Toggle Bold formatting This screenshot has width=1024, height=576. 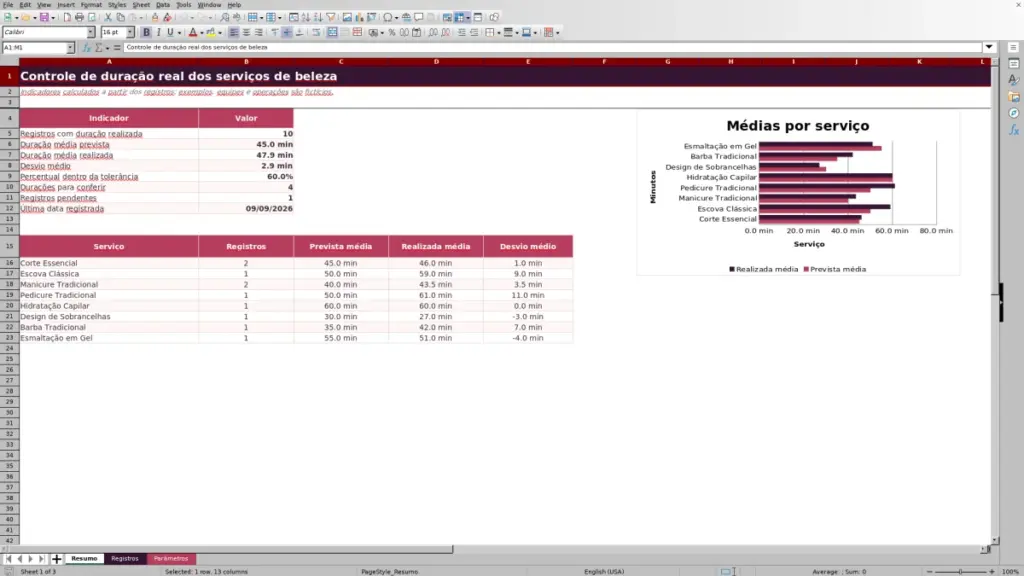tap(146, 32)
